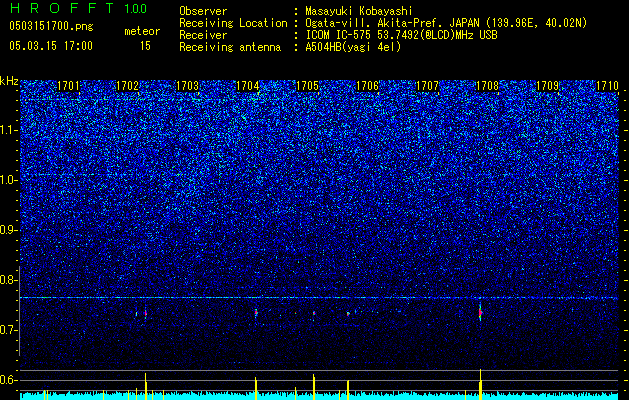
Task: Click the Receiving Location label
Action: click(x=233, y=23)
